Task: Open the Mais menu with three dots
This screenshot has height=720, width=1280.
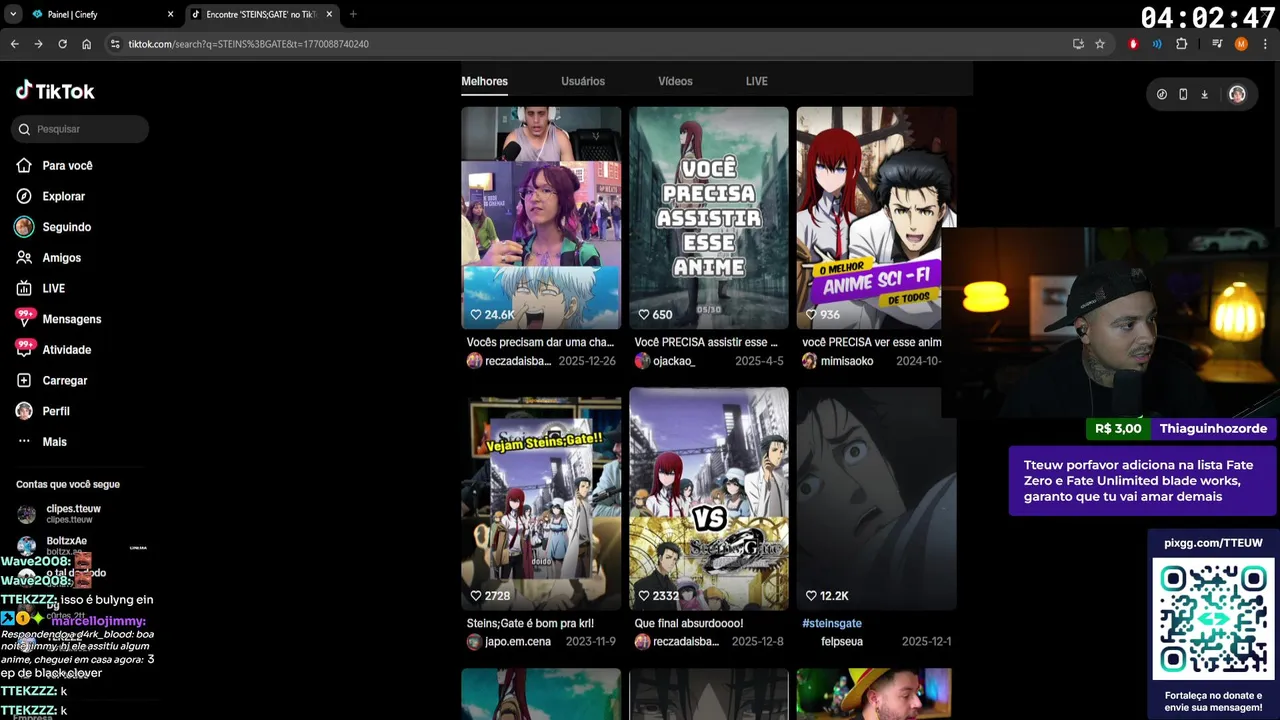Action: pyautogui.click(x=41, y=442)
